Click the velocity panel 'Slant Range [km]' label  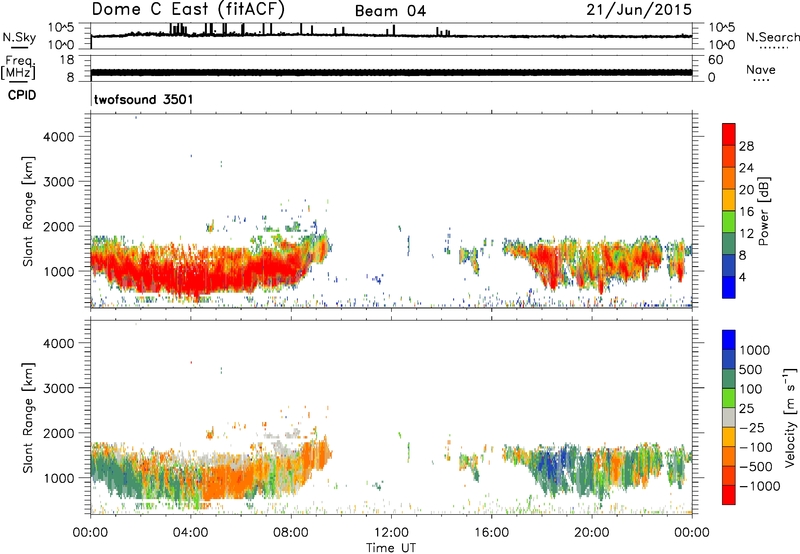click(x=28, y=417)
